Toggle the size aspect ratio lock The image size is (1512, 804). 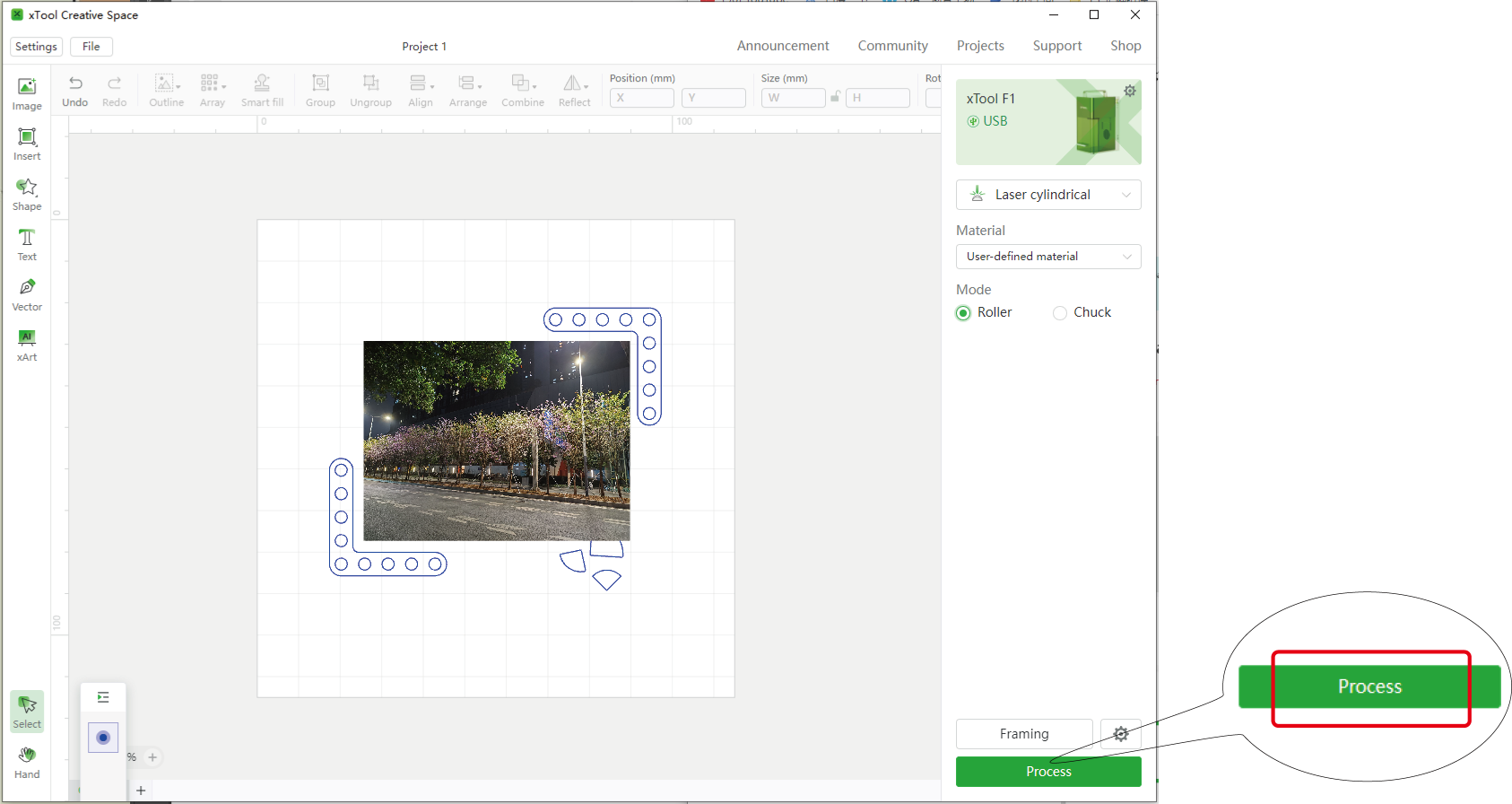point(836,97)
